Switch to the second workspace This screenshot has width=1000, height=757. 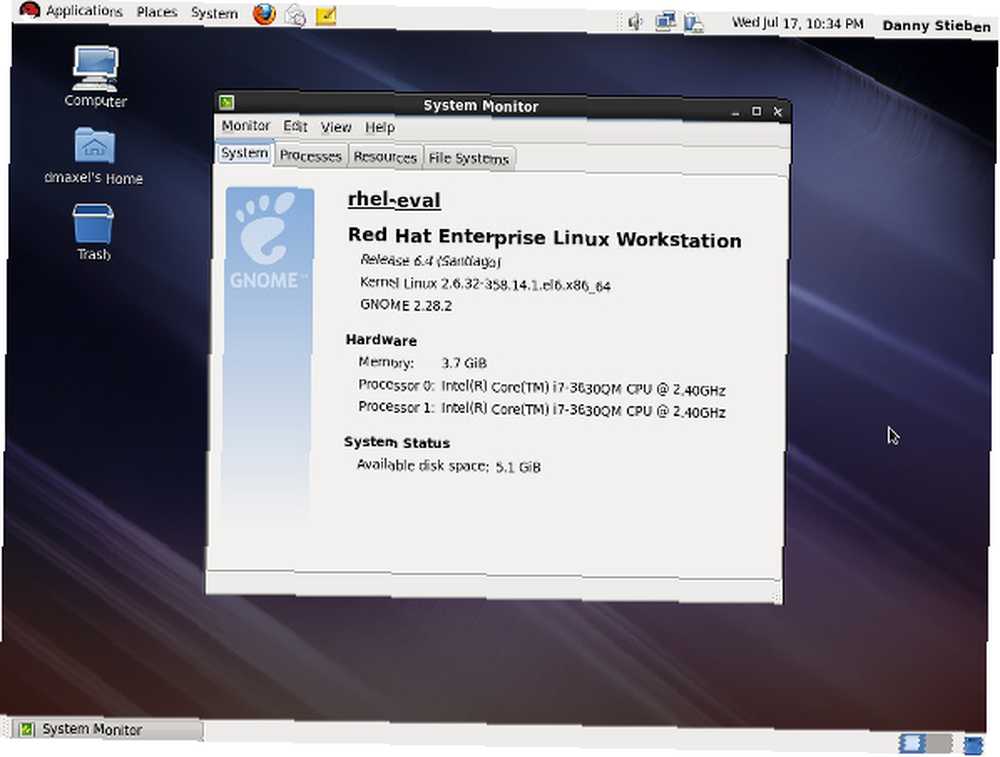[939, 744]
